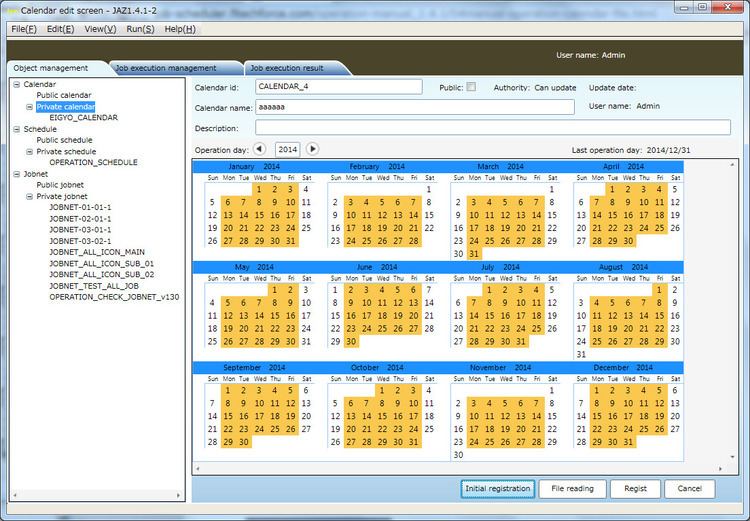
Task: Collapse the Calendar tree node
Action: pos(17,85)
